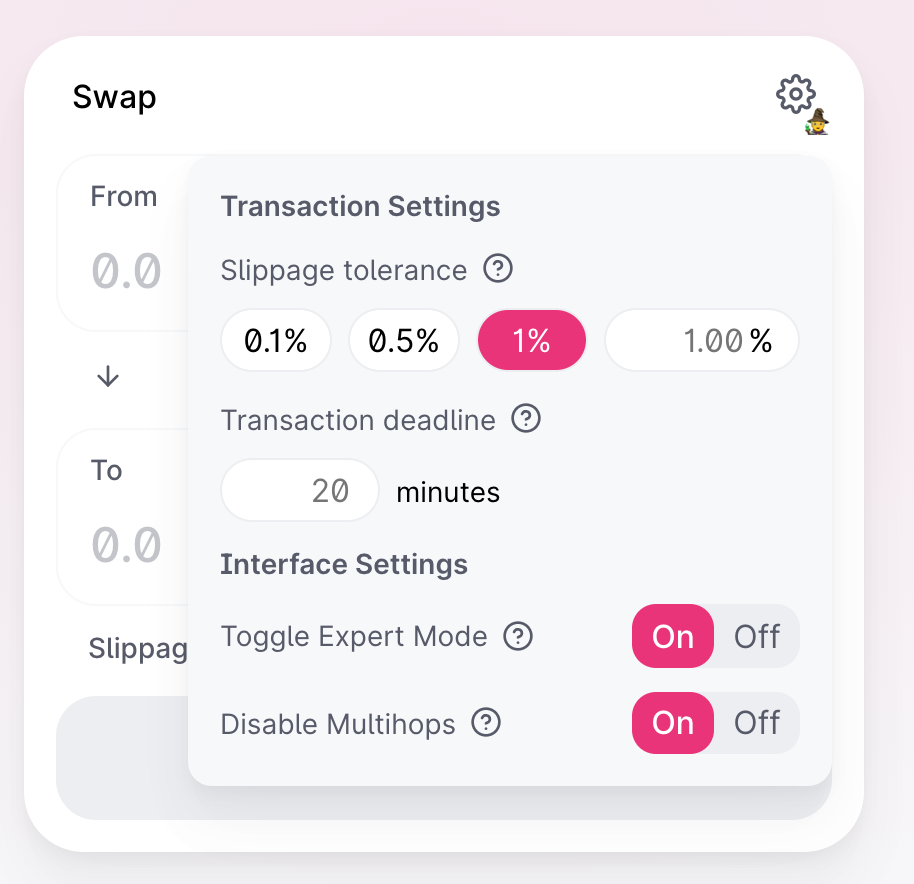Click the To amount input field
Screen dimensions: 914x884
coord(126,545)
